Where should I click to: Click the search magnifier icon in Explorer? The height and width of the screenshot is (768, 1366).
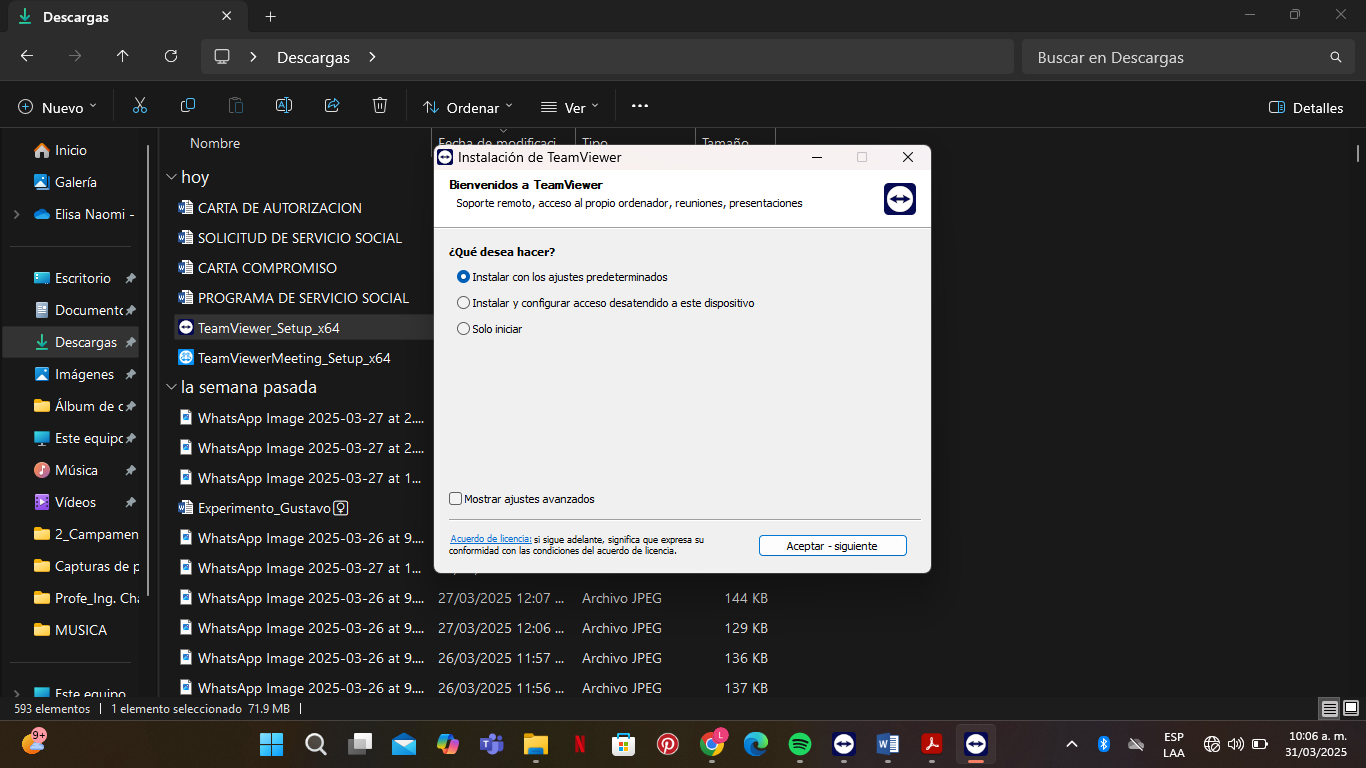[x=1336, y=57]
